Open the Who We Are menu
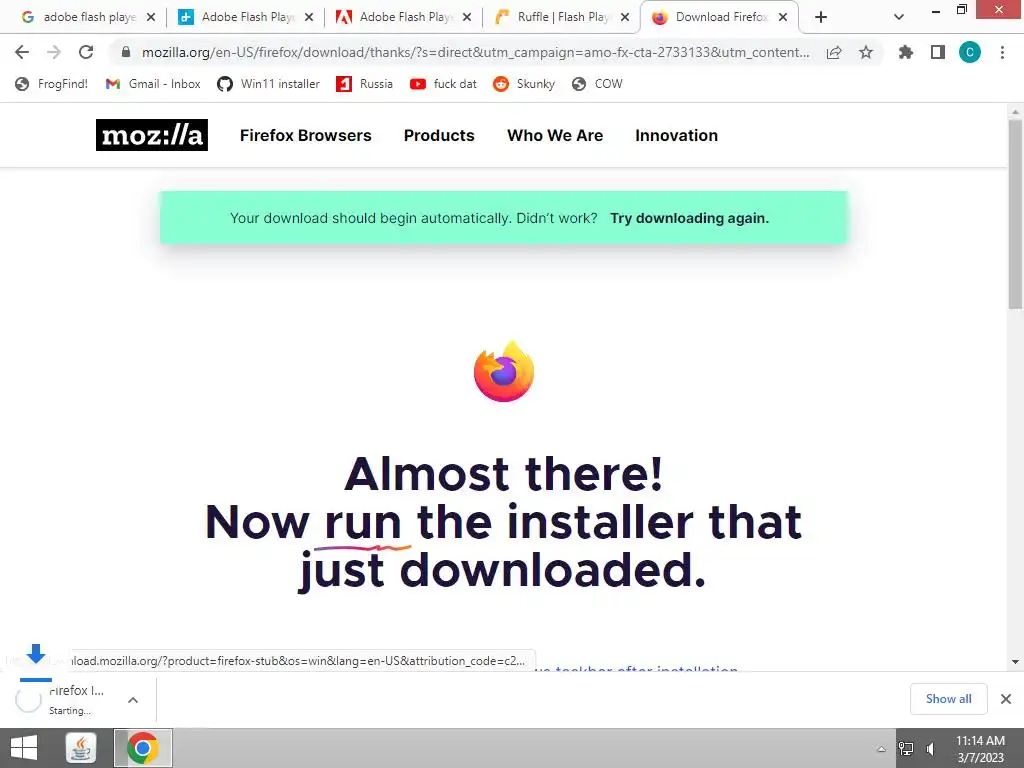Image resolution: width=1024 pixels, height=768 pixels. (555, 135)
